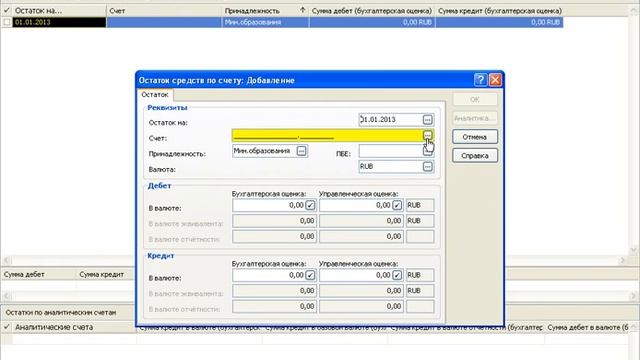Open 'Принадлежность' lookup next to Мин.образования
This screenshot has width=640, height=360.
click(301, 151)
